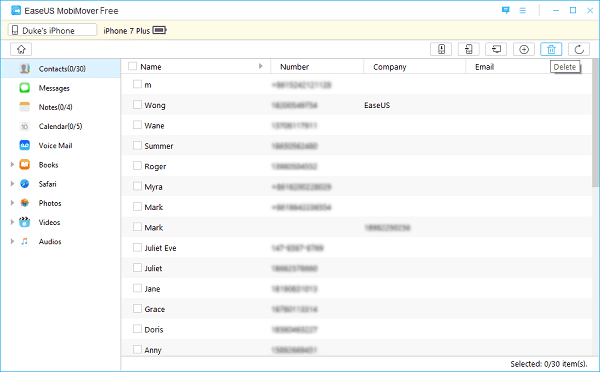Select the Photos icon in sidebar

[x=25, y=203]
